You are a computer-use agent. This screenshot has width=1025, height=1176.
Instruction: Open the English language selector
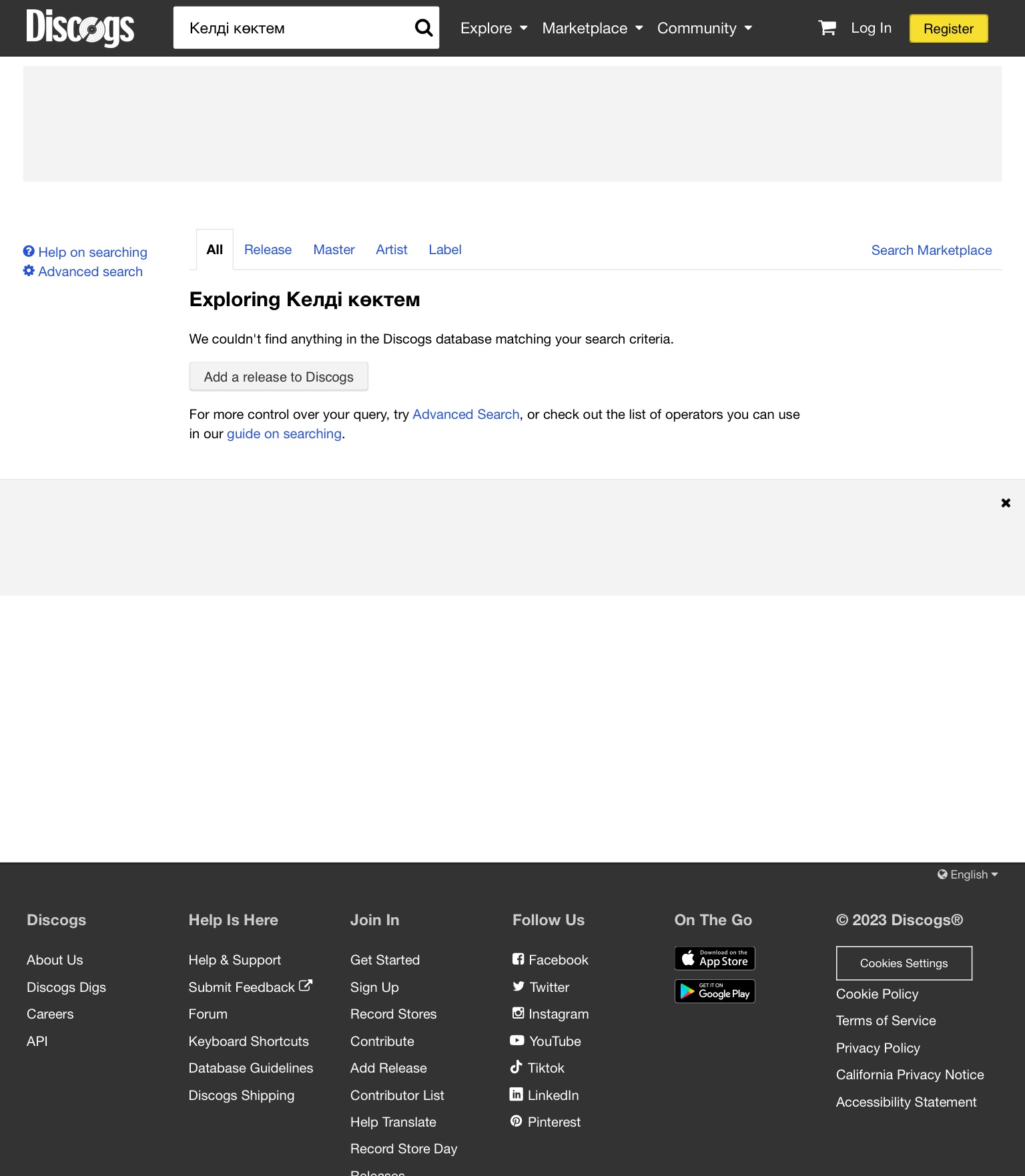click(968, 874)
